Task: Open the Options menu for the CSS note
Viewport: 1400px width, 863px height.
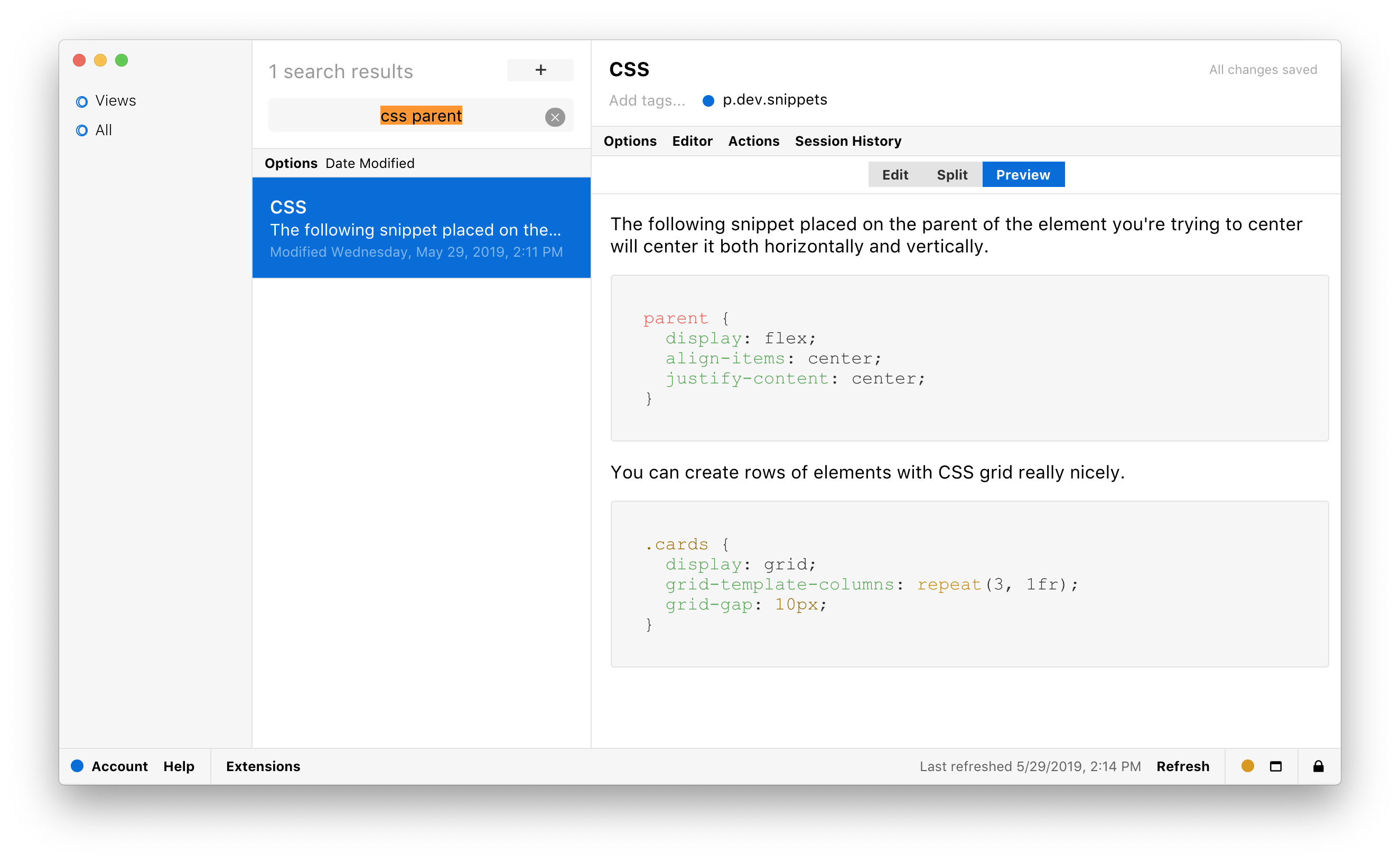Action: [630, 141]
